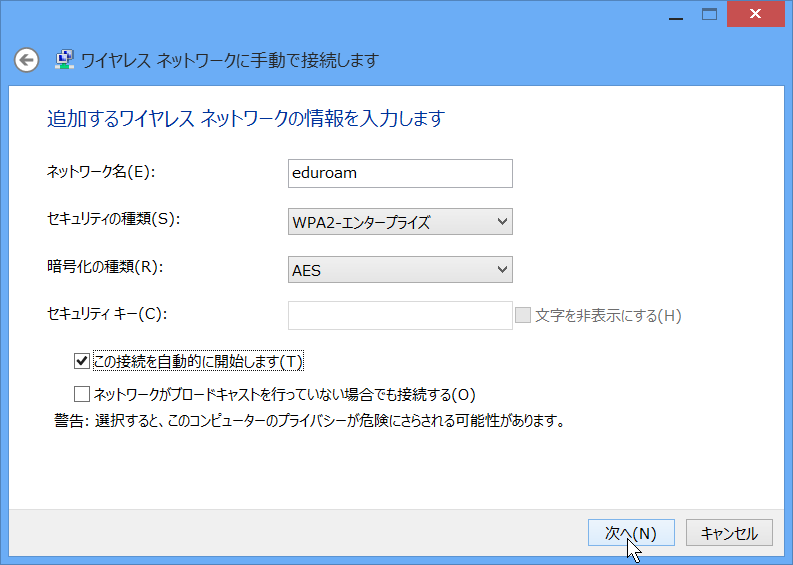Viewport: 793px width, 565px height.
Task: Click the window title ワイヤレス ネットワークに手動で接続します
Action: 230,61
